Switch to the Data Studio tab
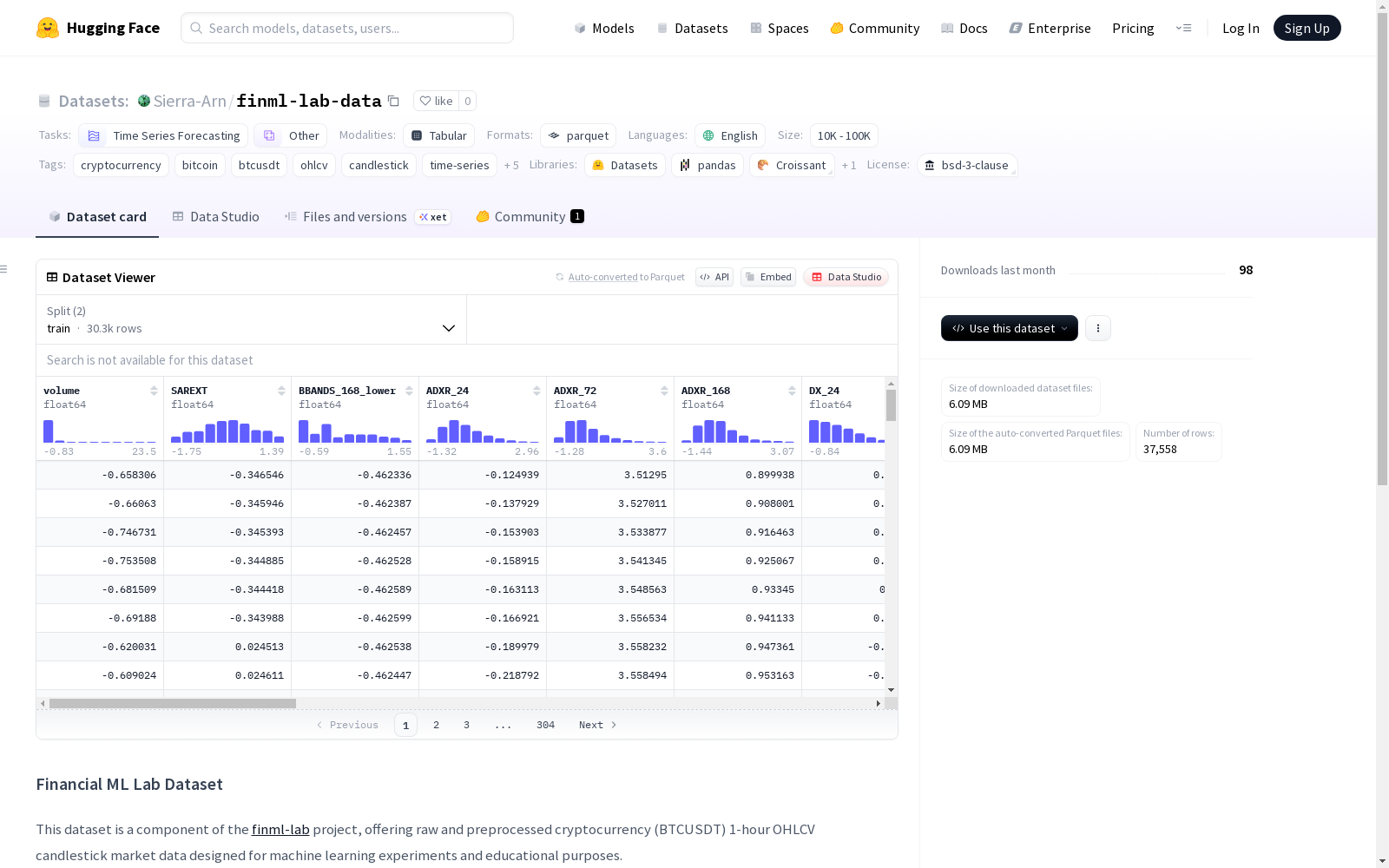Image resolution: width=1389 pixels, height=868 pixels. click(x=216, y=217)
